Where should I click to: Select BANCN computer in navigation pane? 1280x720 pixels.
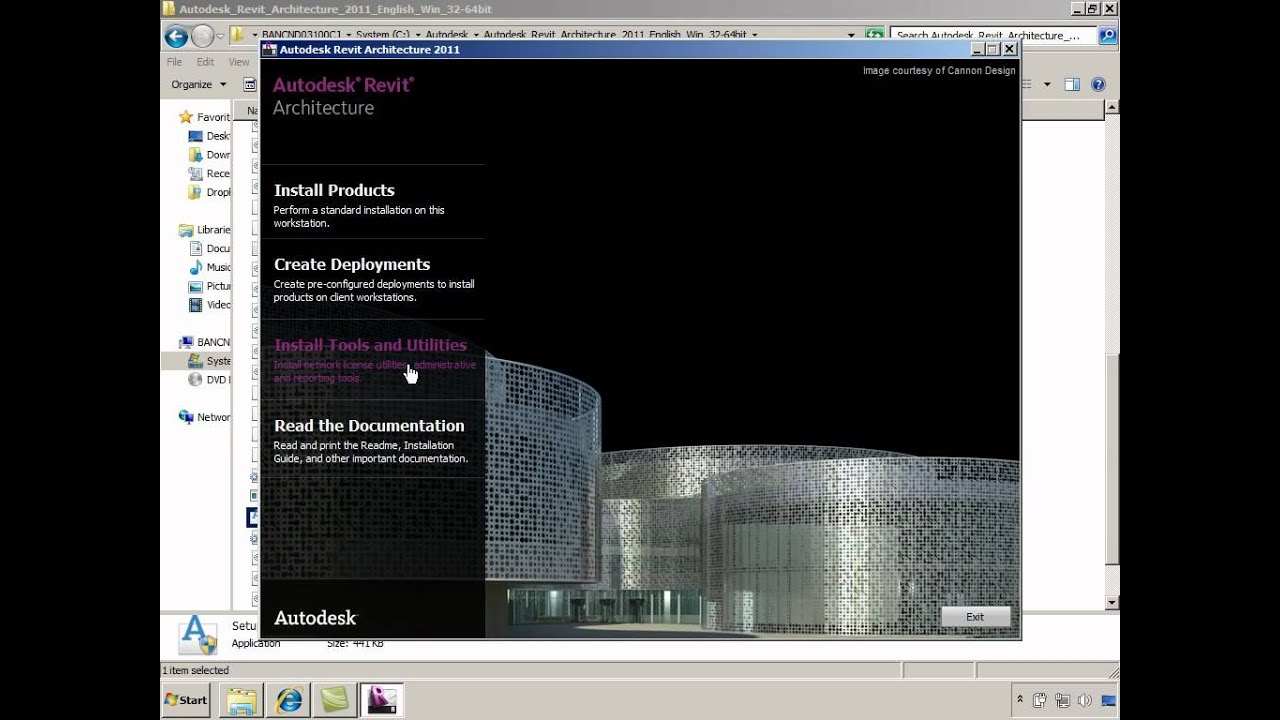tap(206, 342)
